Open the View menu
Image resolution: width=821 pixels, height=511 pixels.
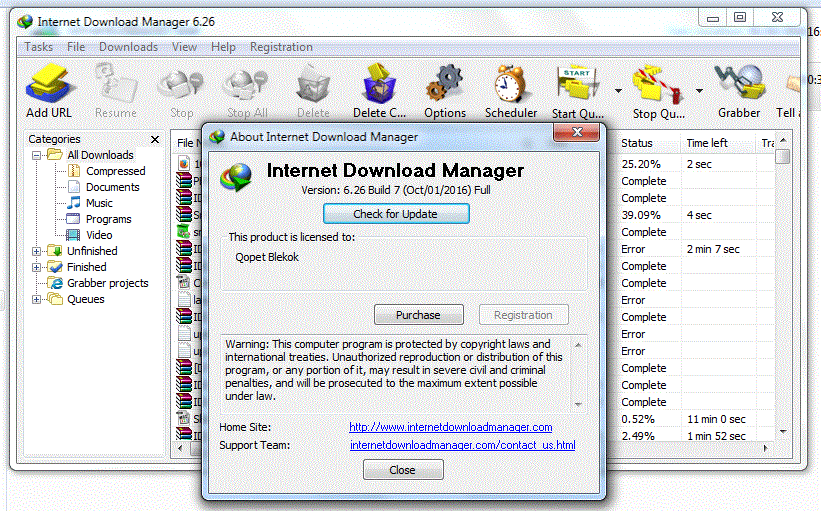[x=184, y=47]
